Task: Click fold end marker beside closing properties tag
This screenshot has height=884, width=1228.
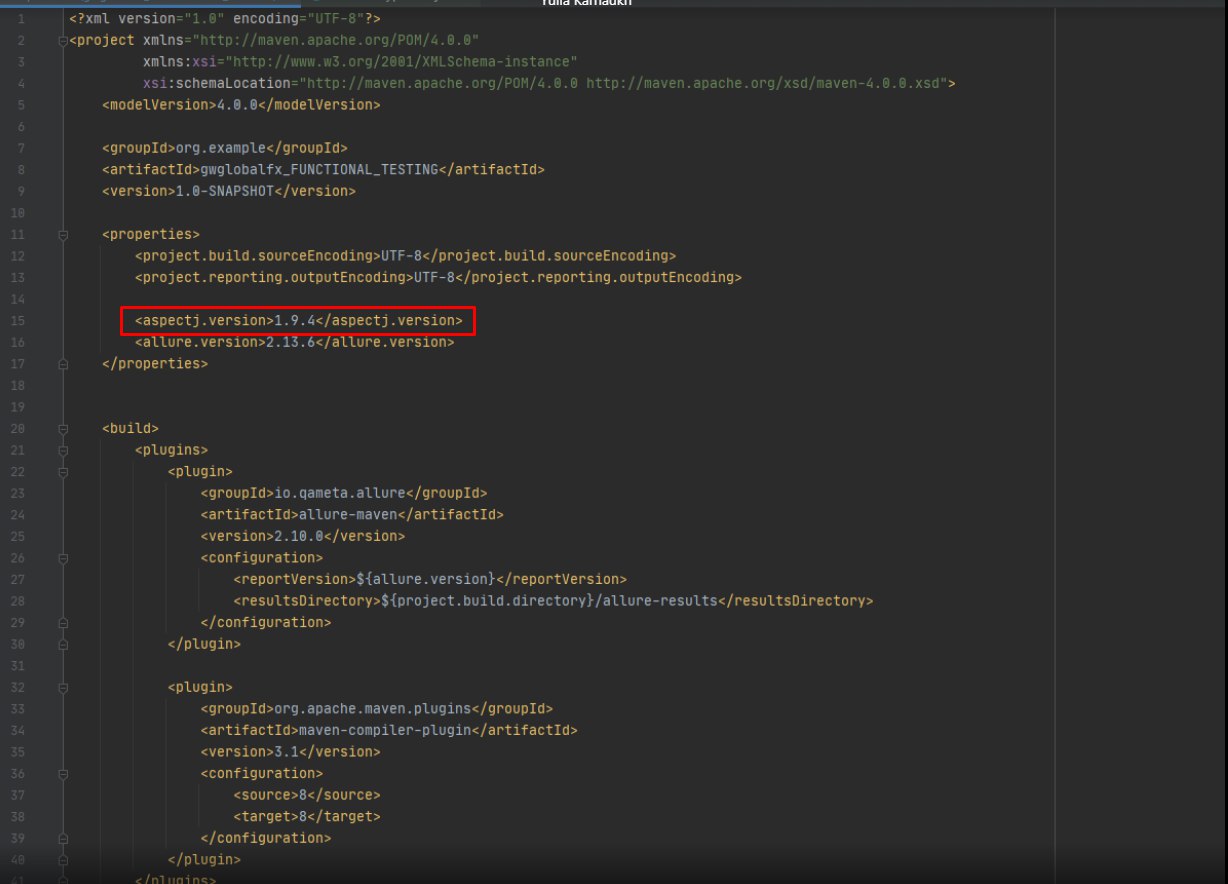Action: click(x=64, y=364)
